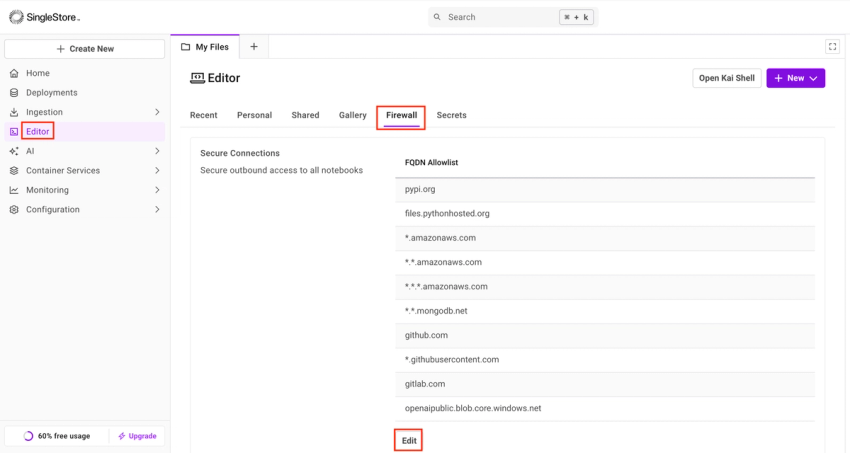Click the Create New button

pyautogui.click(x=85, y=49)
